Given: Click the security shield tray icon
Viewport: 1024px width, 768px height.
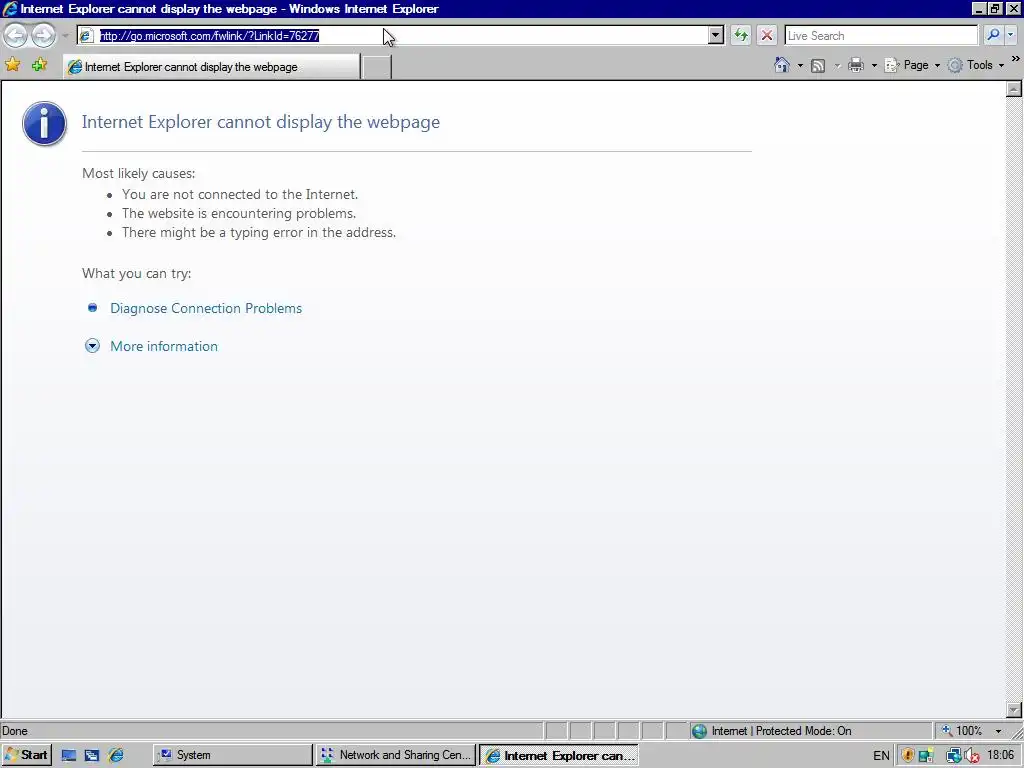Looking at the screenshot, I should 908,756.
